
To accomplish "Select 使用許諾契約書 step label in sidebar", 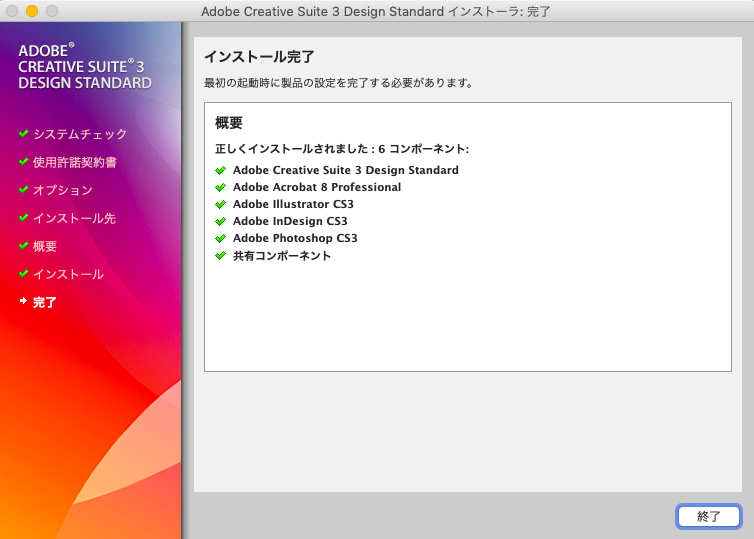I will point(75,163).
